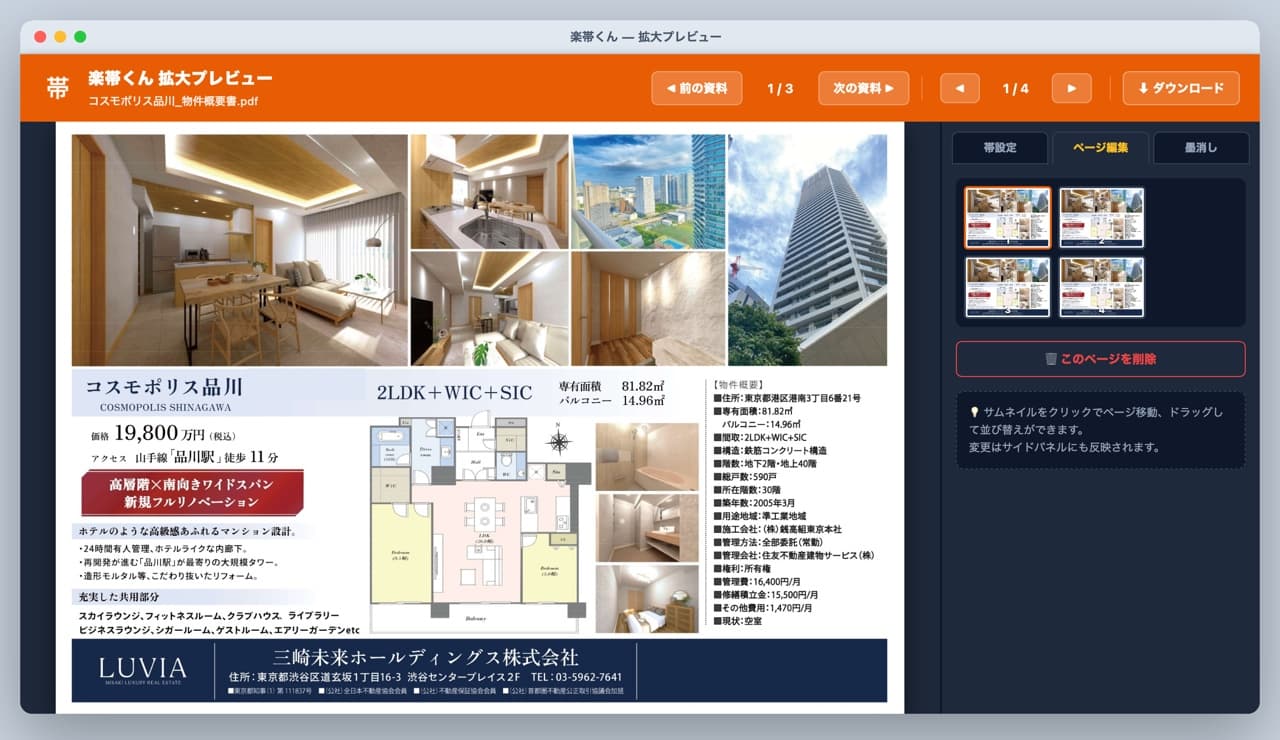
Task: Click the red 高層階×南向きワイドスパン banner
Action: point(193,492)
